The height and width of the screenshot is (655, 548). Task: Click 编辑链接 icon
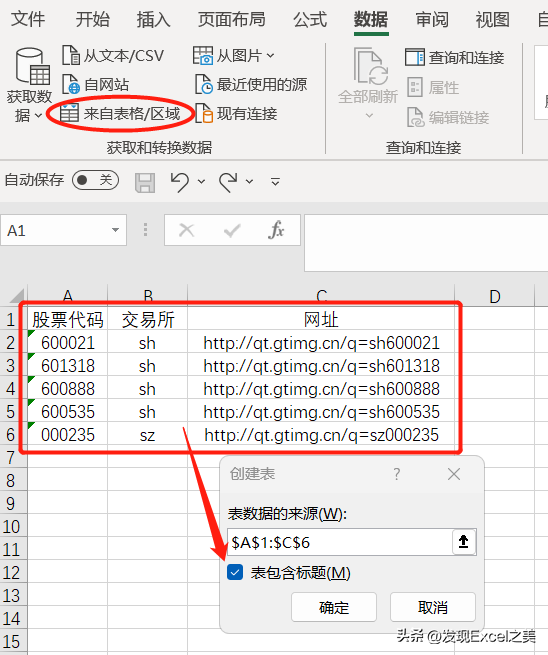tap(416, 117)
